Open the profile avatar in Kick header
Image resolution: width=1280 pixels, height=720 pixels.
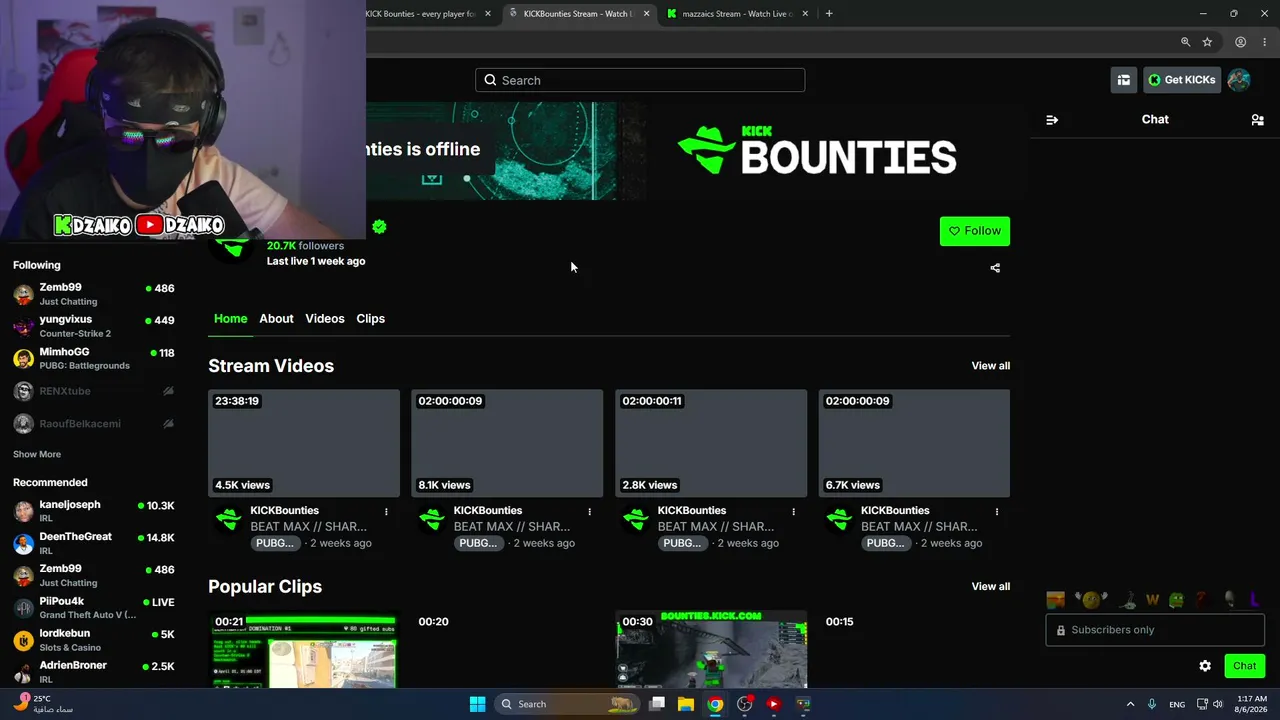click(1238, 80)
